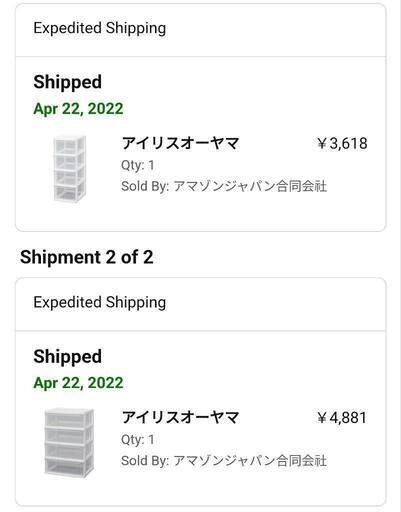Select the ¥4,881 price text
This screenshot has height=512, width=401.
(342, 418)
